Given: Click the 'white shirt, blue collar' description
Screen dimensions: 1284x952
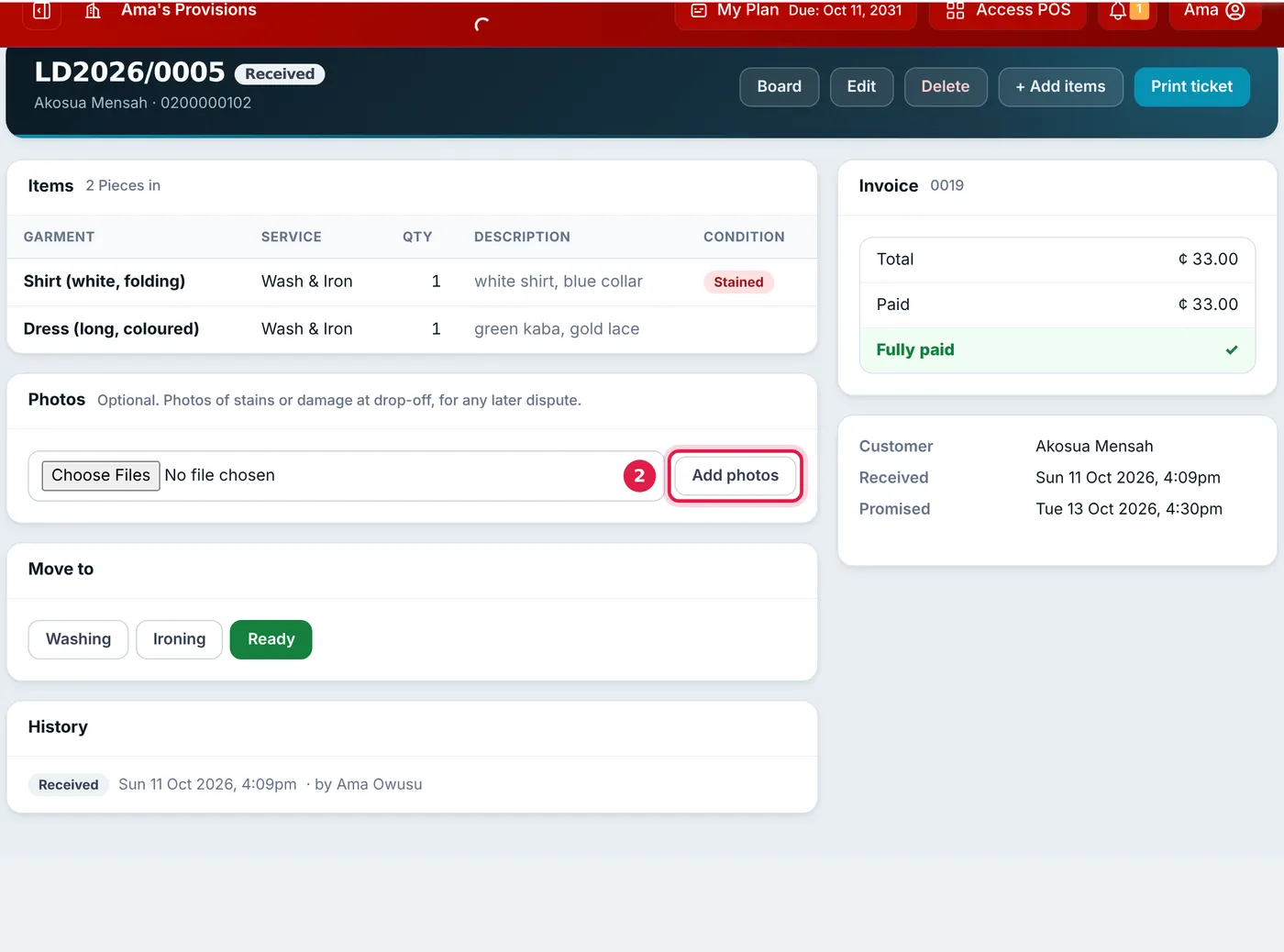Looking at the screenshot, I should click(x=559, y=282).
